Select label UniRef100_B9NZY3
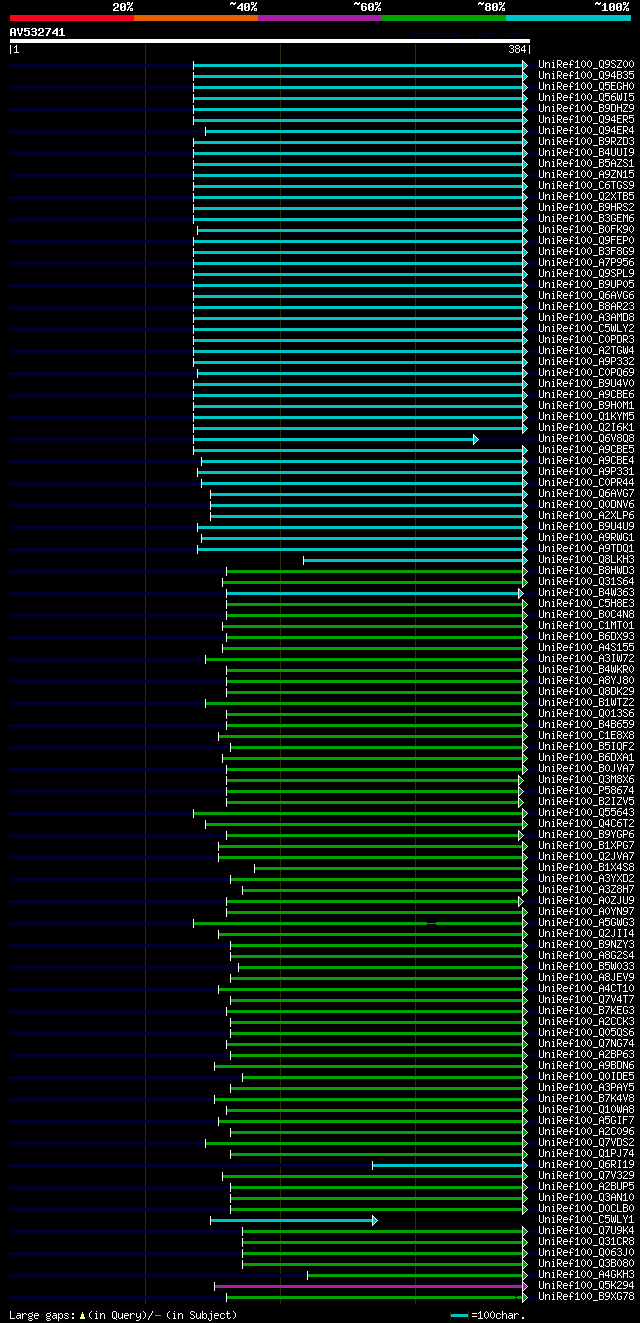 pyautogui.click(x=586, y=945)
